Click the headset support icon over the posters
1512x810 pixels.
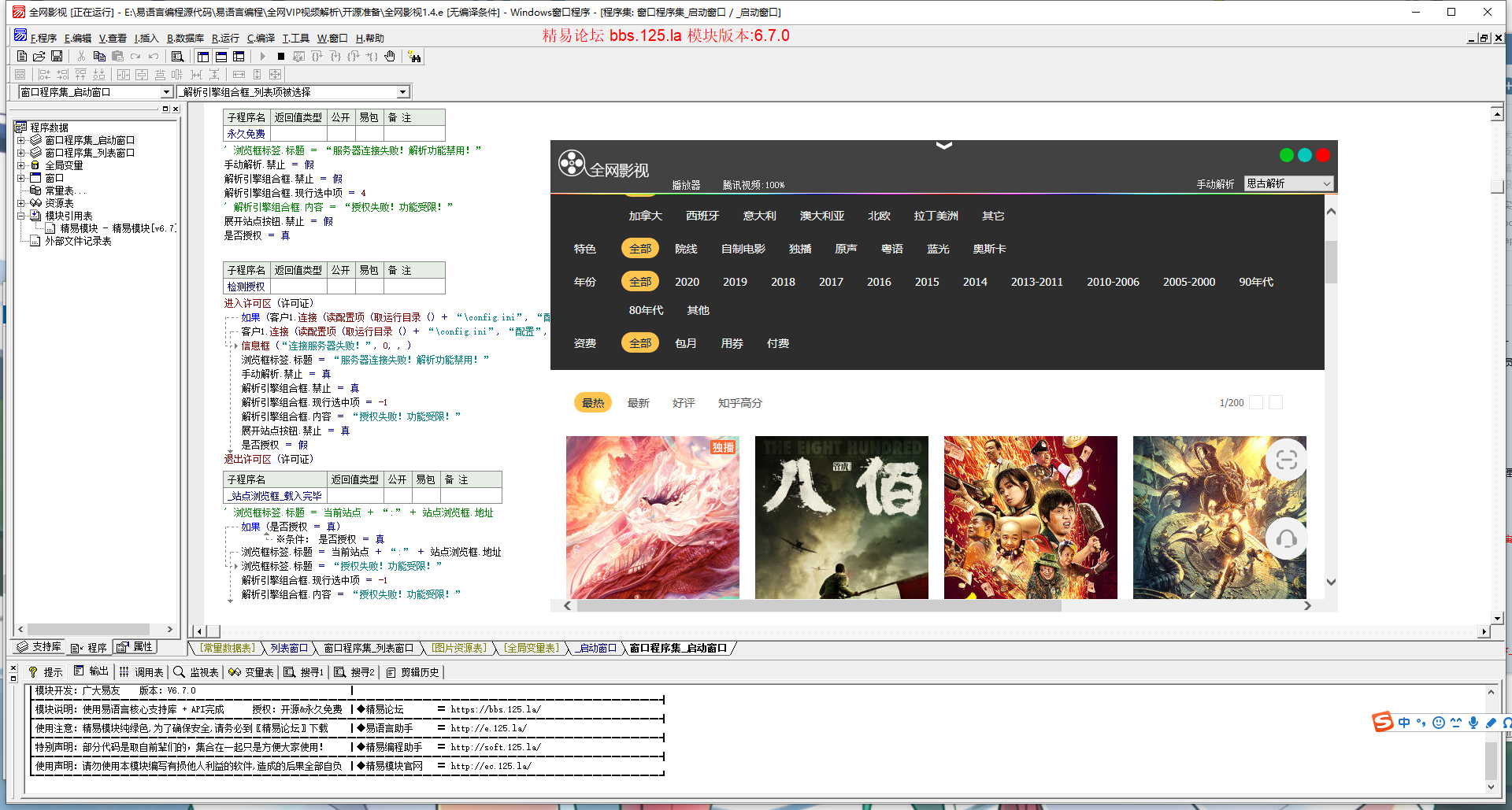click(1286, 539)
